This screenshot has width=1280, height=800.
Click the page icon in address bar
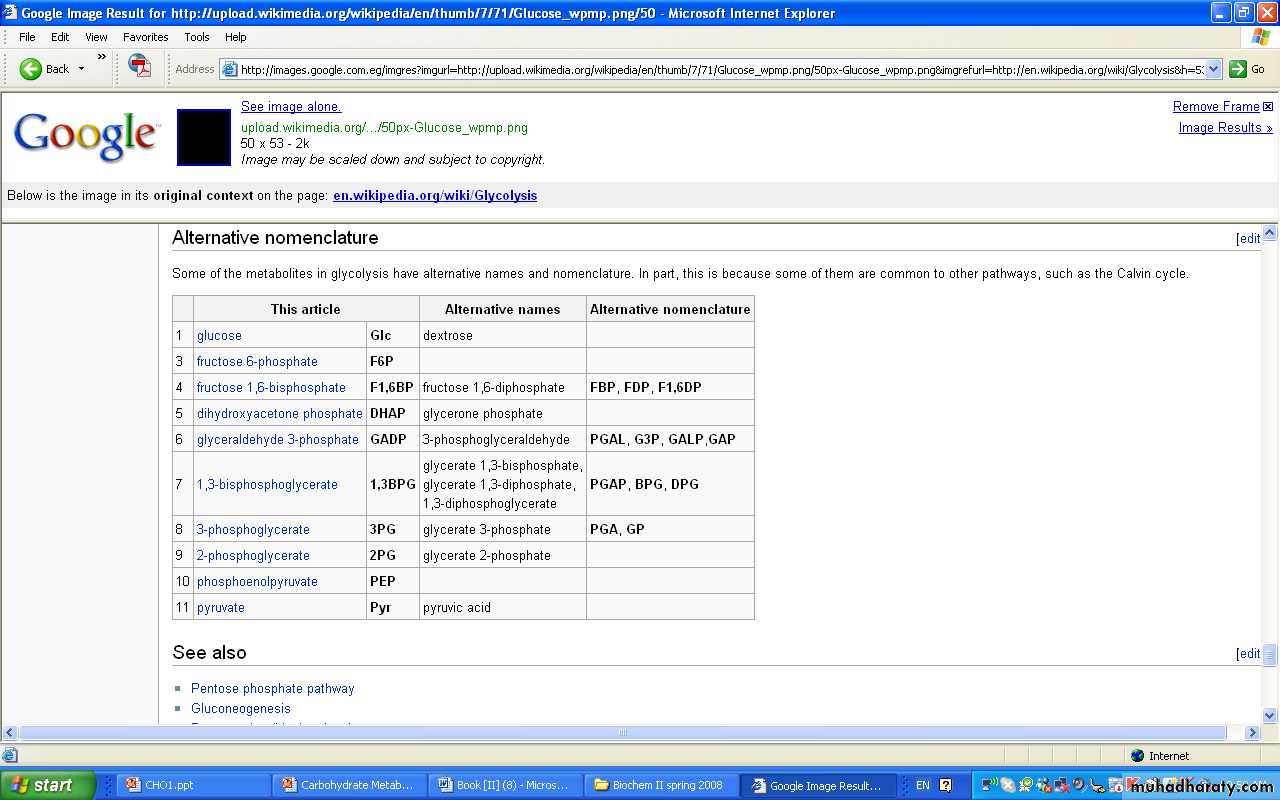(x=230, y=70)
